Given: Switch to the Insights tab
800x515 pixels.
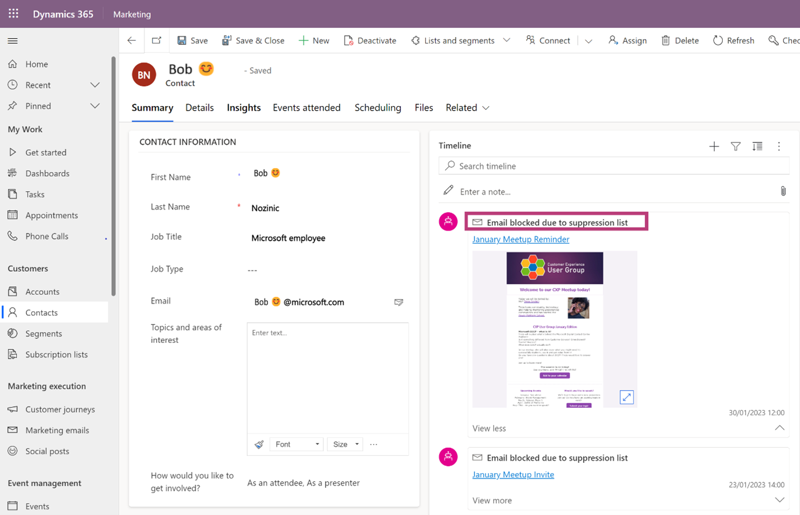Looking at the screenshot, I should pyautogui.click(x=243, y=108).
